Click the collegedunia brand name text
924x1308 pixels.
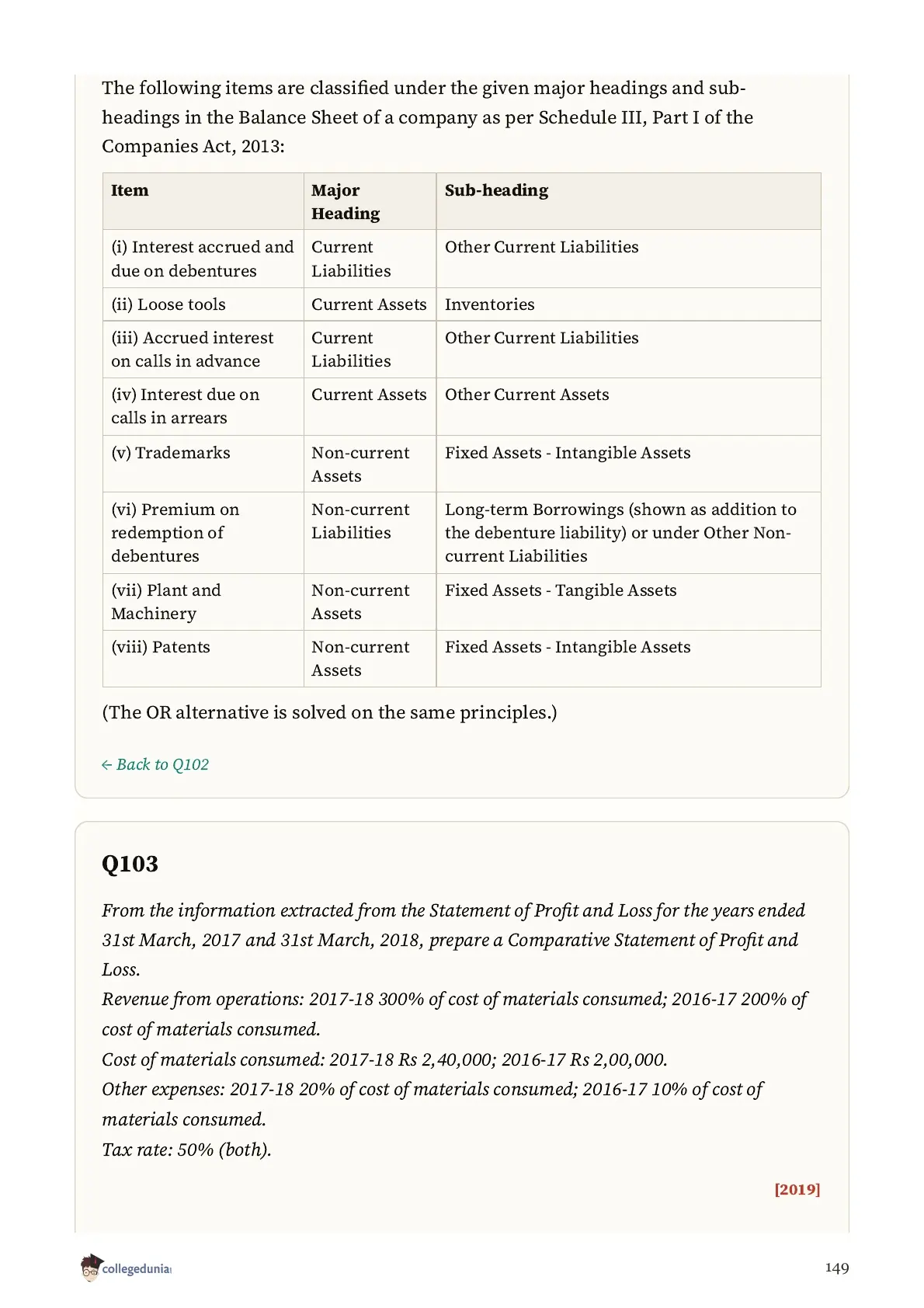click(x=137, y=1269)
